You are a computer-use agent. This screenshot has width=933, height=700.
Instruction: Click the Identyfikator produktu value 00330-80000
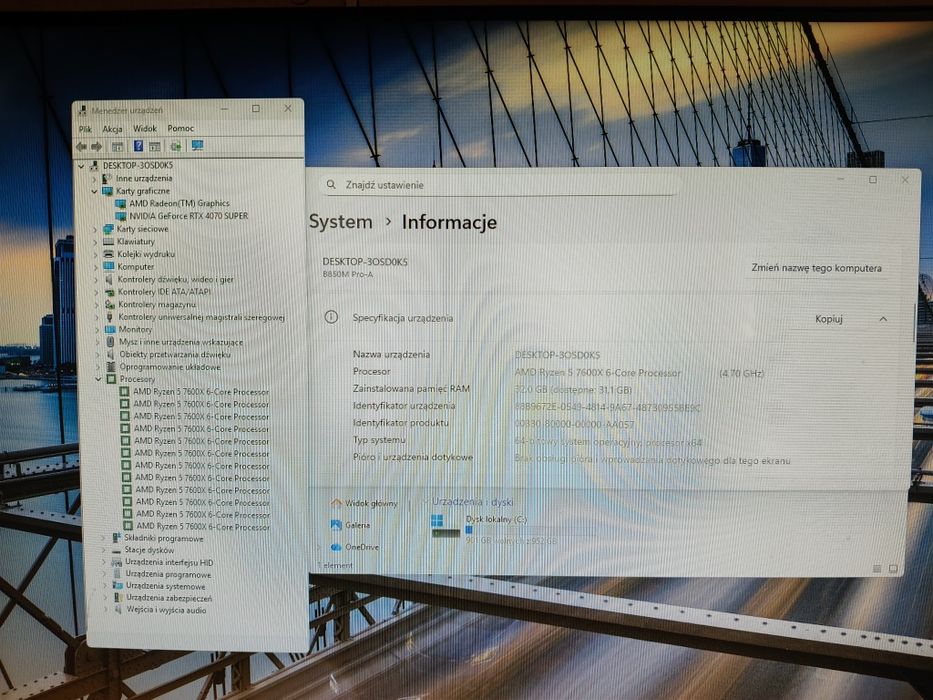pos(574,424)
